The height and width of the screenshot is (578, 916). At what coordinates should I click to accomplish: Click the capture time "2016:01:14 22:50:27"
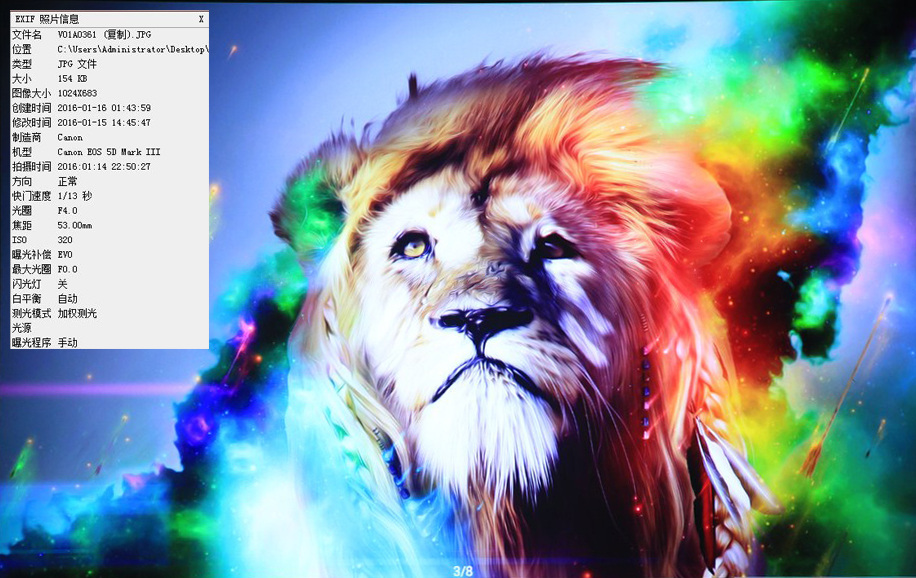coord(104,167)
